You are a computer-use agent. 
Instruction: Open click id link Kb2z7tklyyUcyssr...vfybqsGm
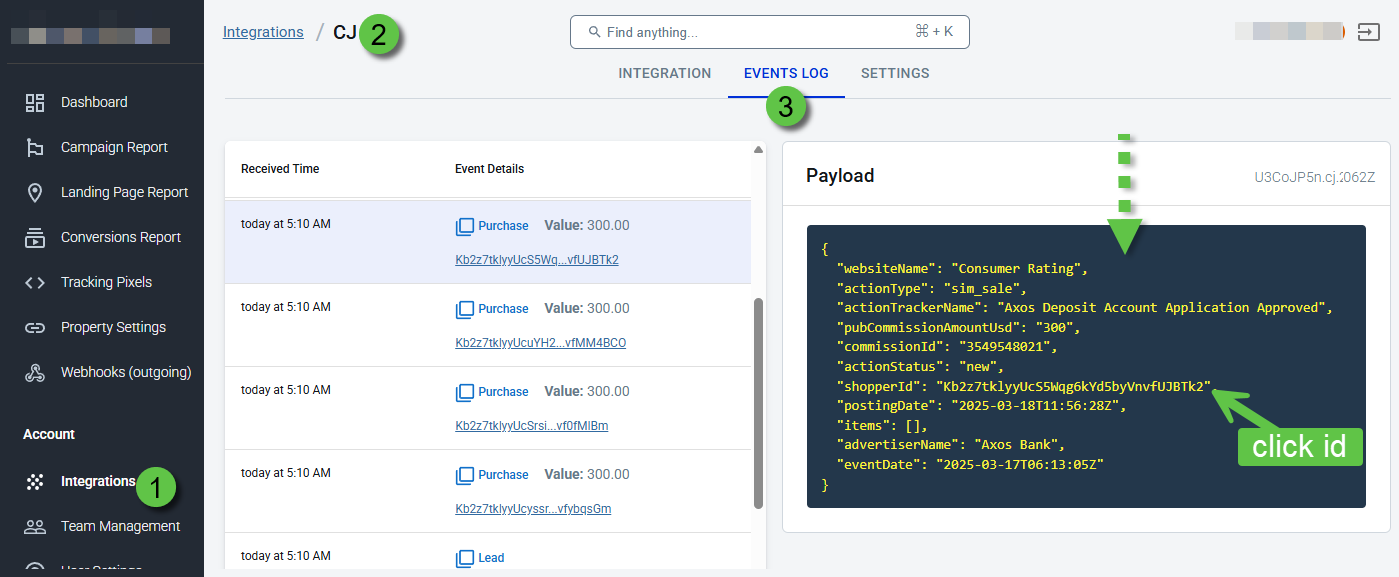533,509
